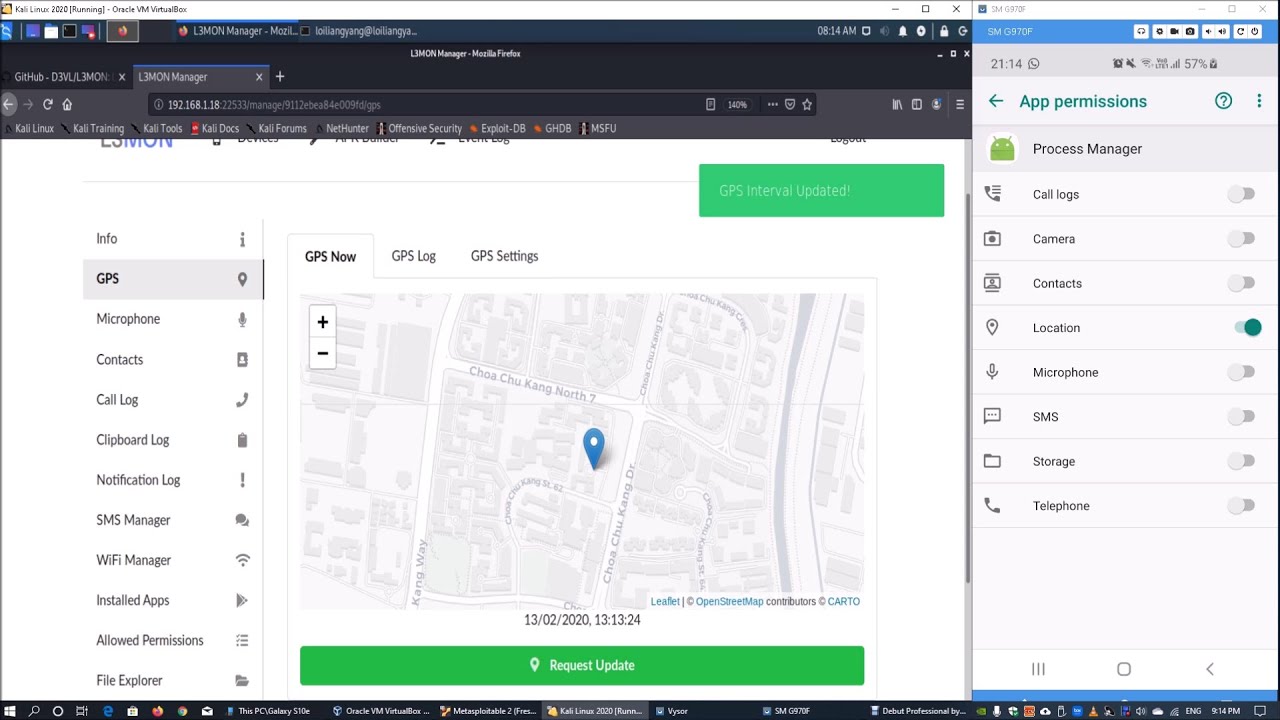Switch to the GPS Now tab
1280x720 pixels.
[x=330, y=257]
